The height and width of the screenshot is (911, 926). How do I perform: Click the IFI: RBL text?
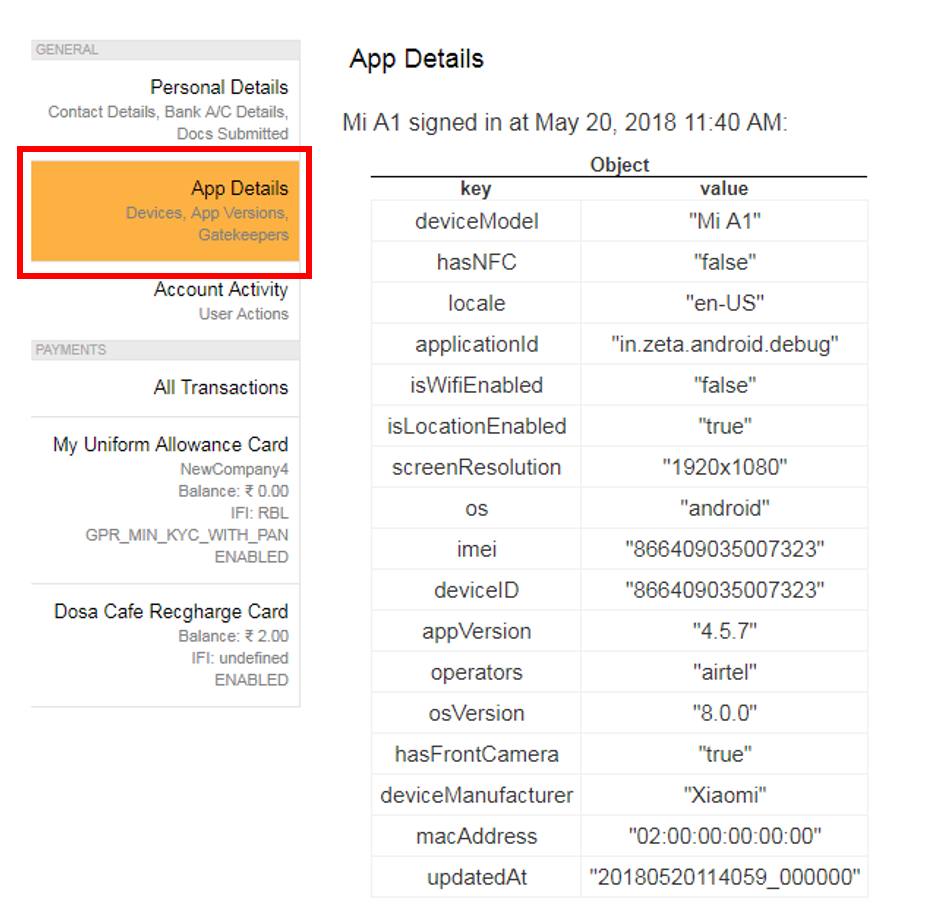pyautogui.click(x=260, y=513)
